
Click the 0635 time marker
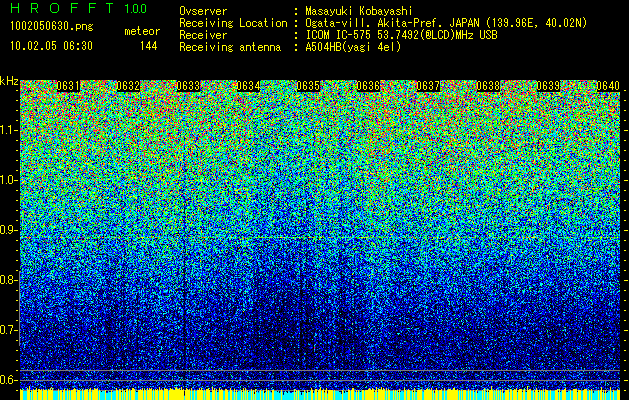(x=308, y=86)
